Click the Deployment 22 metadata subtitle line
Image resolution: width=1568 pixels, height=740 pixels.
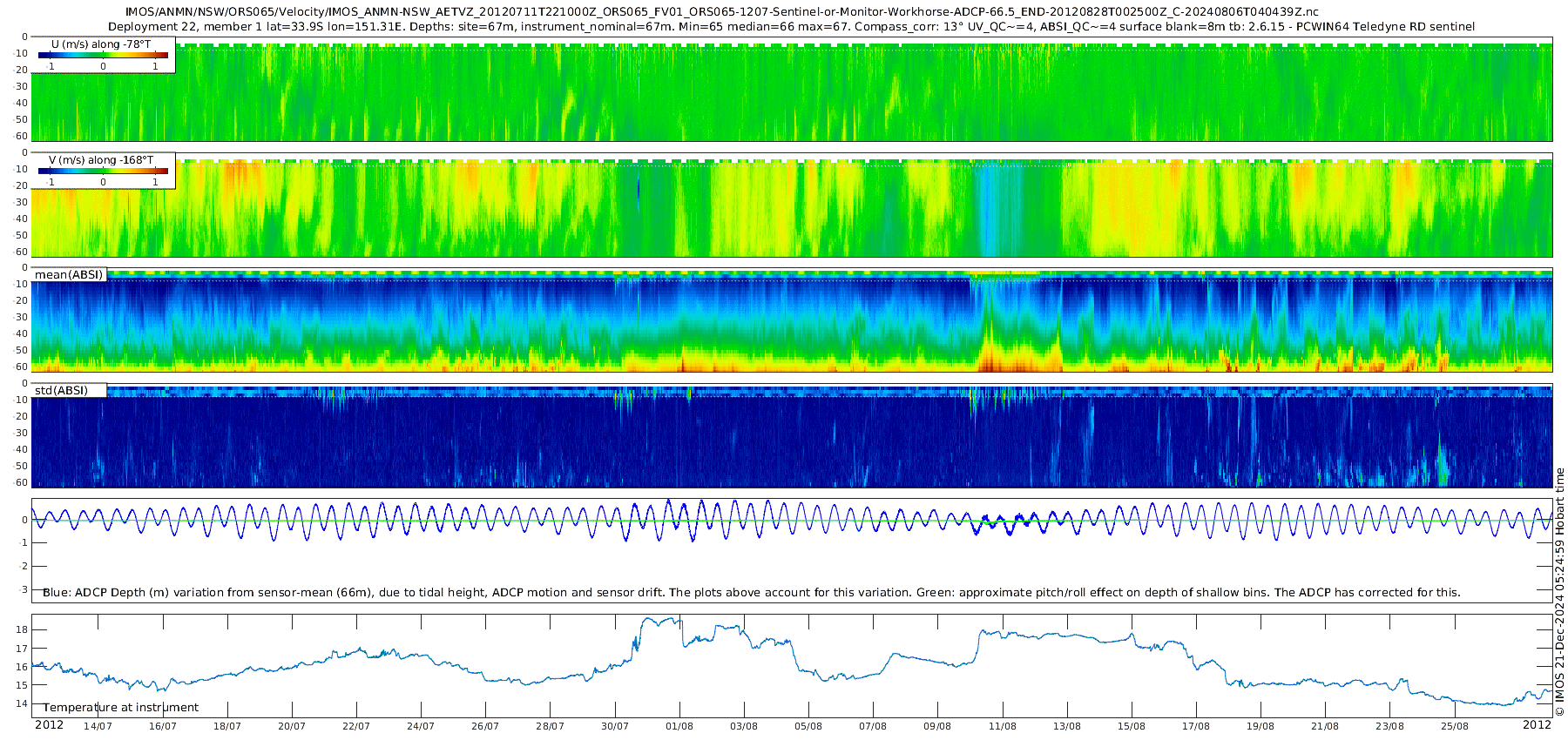791,27
